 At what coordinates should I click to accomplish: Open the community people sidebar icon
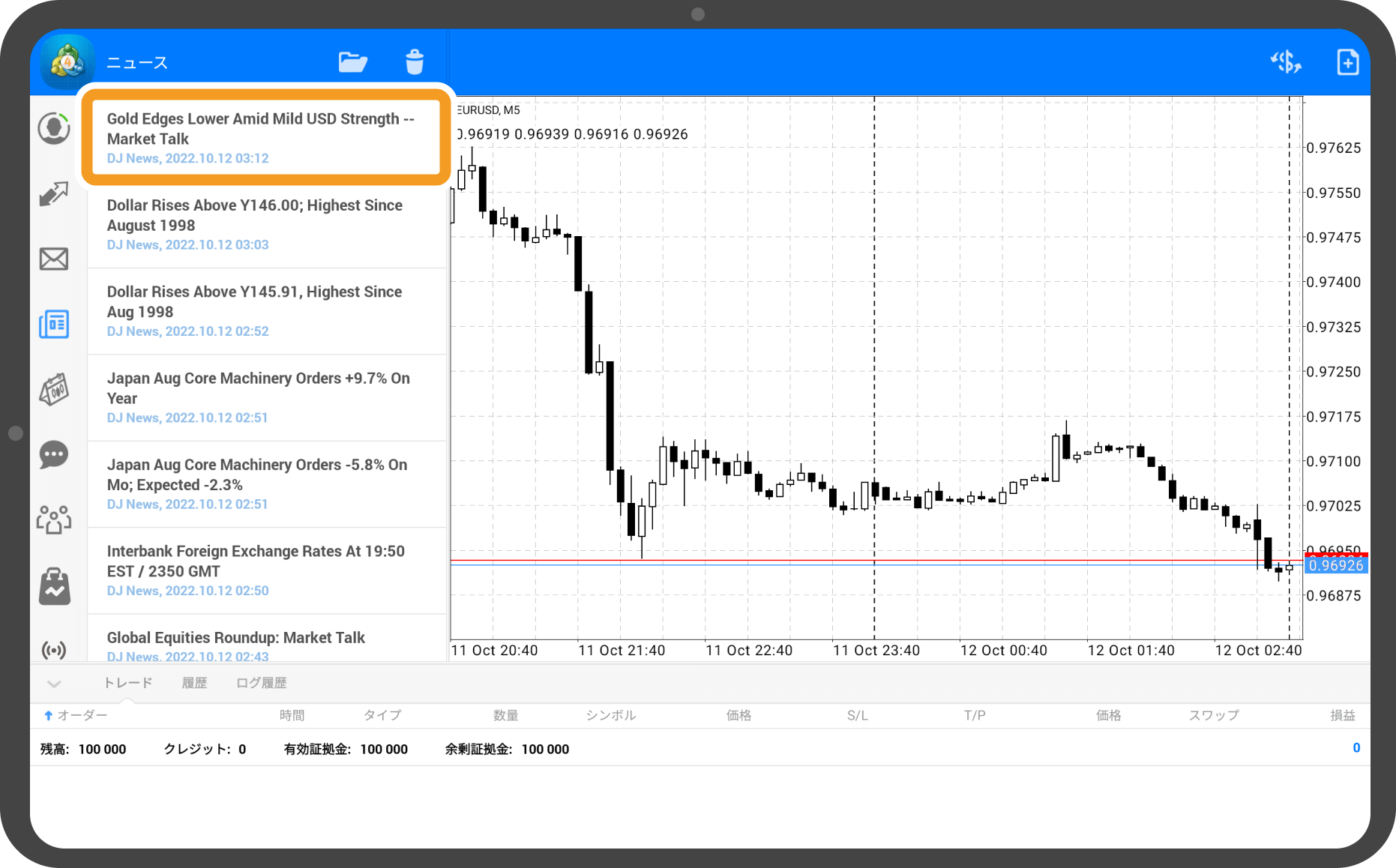click(54, 519)
